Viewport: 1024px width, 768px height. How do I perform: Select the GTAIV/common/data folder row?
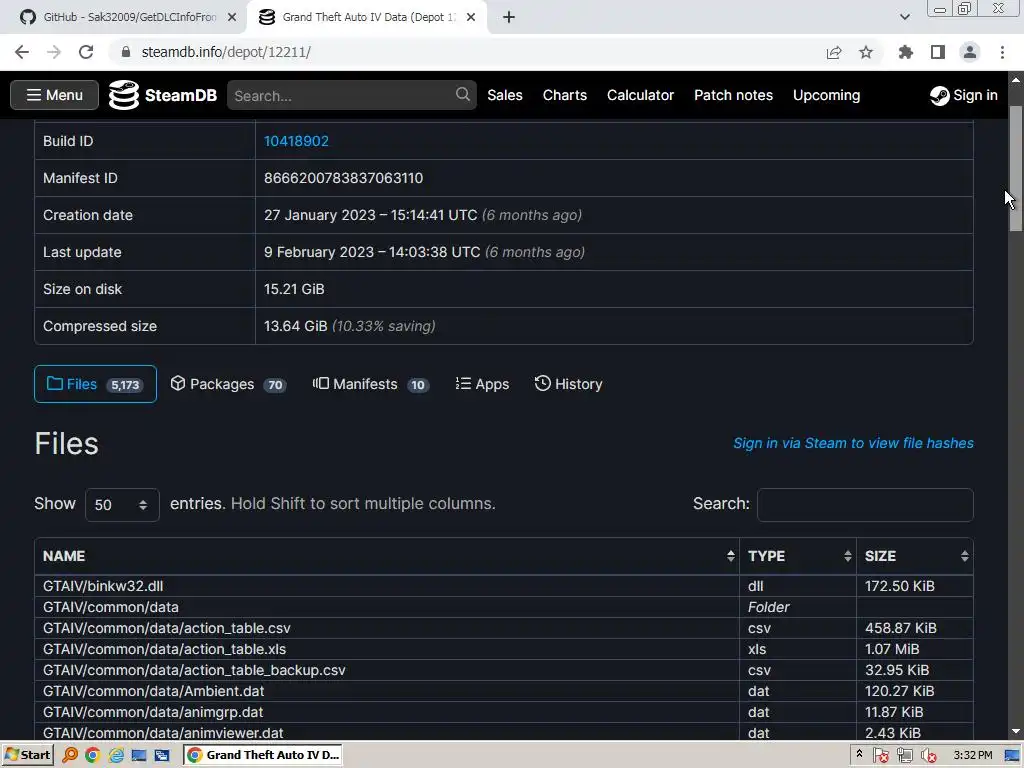pos(504,607)
